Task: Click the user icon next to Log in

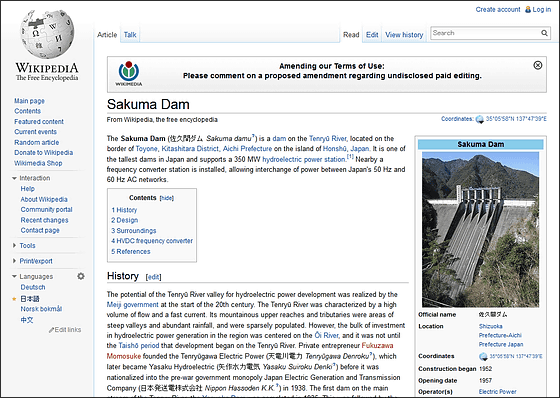Action: [x=528, y=10]
